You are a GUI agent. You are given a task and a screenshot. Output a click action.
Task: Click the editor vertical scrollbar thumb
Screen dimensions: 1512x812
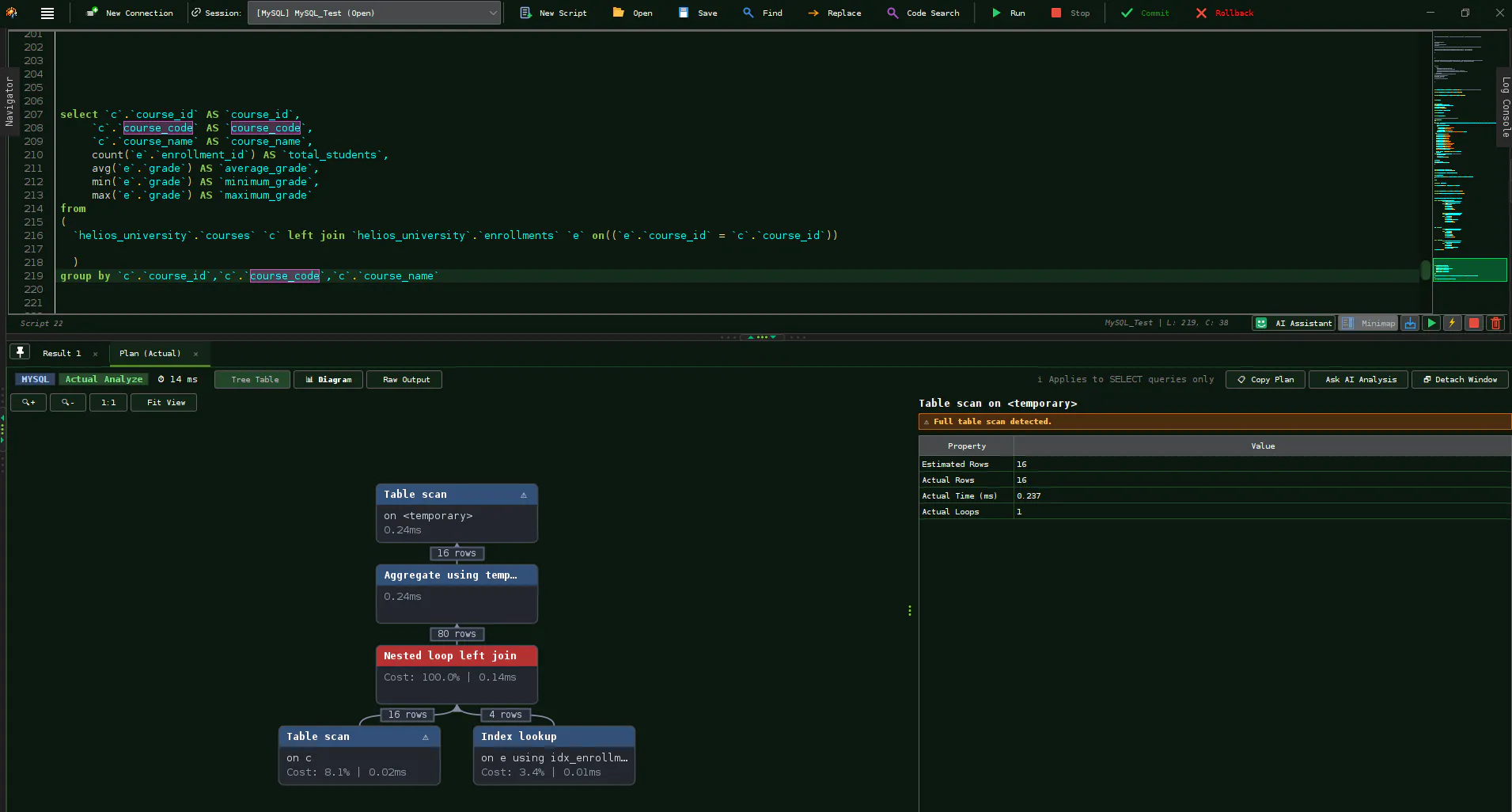[x=1426, y=271]
